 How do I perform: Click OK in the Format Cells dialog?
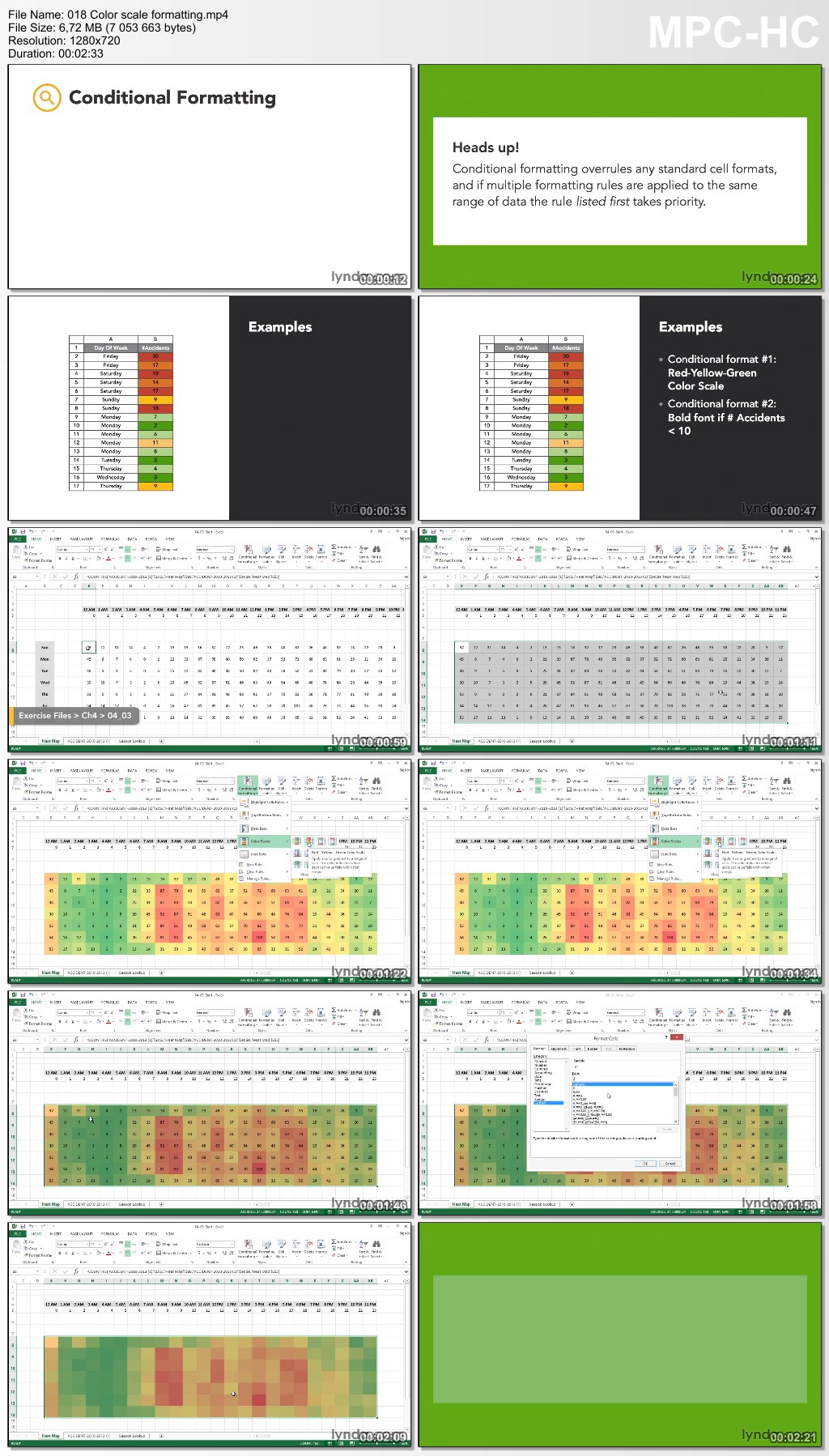645,1164
